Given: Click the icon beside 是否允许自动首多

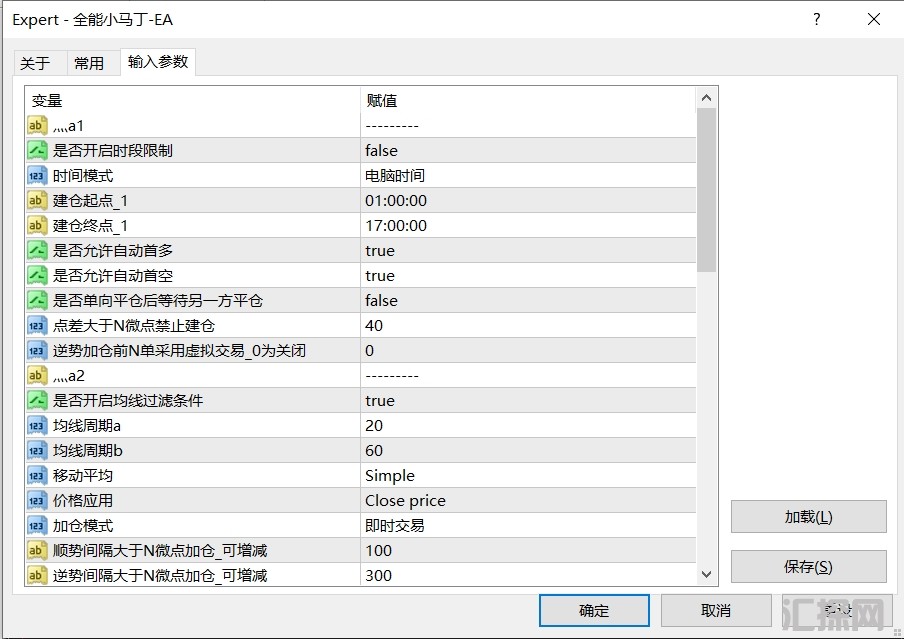Looking at the screenshot, I should click(37, 250).
